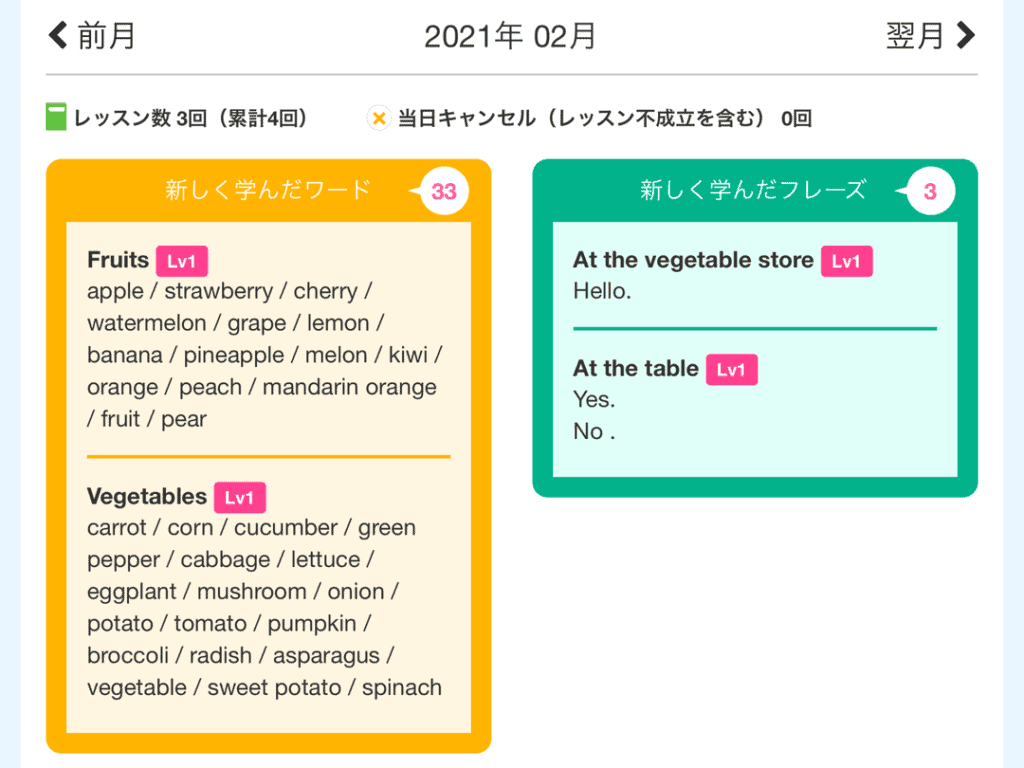Click the previous month chevron arrow
1024x768 pixels.
point(57,35)
